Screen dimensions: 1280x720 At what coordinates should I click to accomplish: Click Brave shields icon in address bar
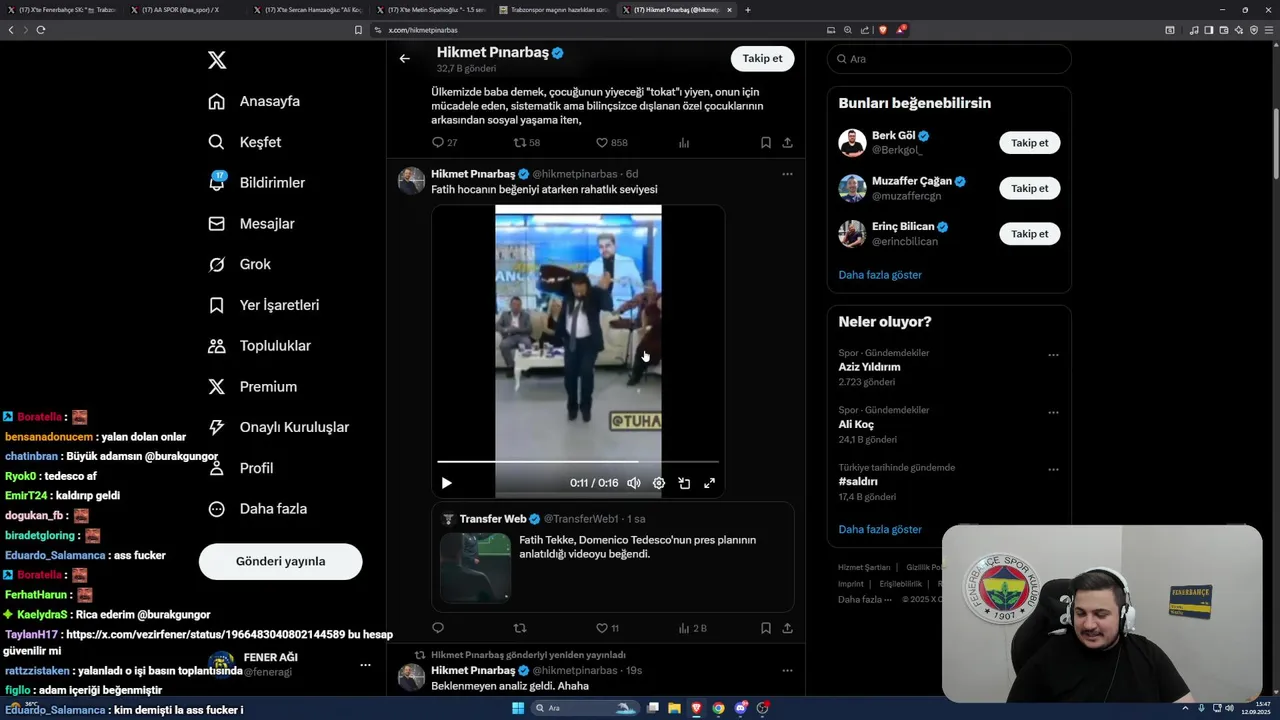click(x=882, y=30)
